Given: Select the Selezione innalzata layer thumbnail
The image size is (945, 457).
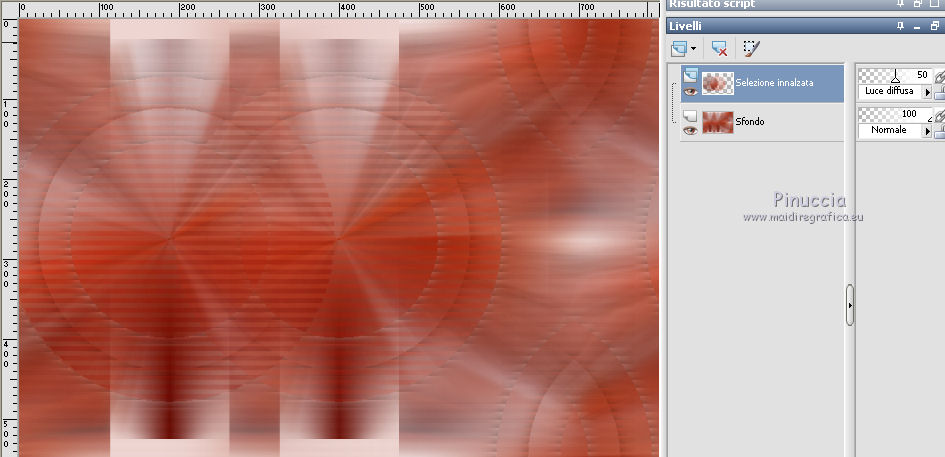Looking at the screenshot, I should click(718, 83).
